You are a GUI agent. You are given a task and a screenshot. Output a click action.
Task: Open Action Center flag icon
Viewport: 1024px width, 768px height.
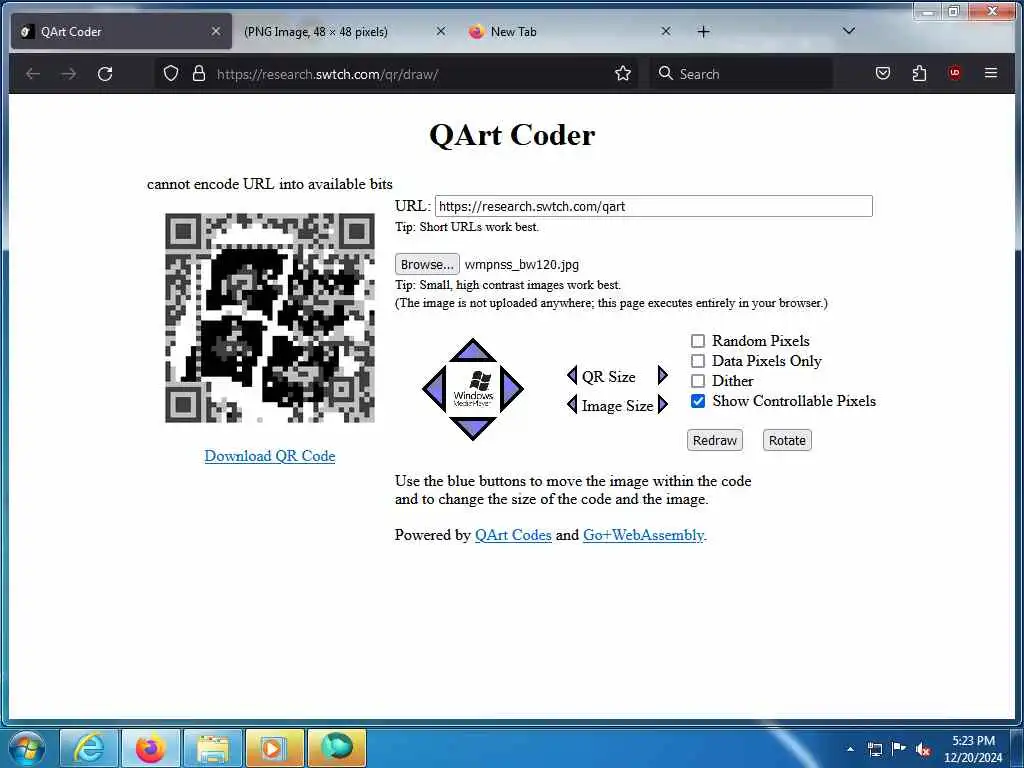(899, 748)
